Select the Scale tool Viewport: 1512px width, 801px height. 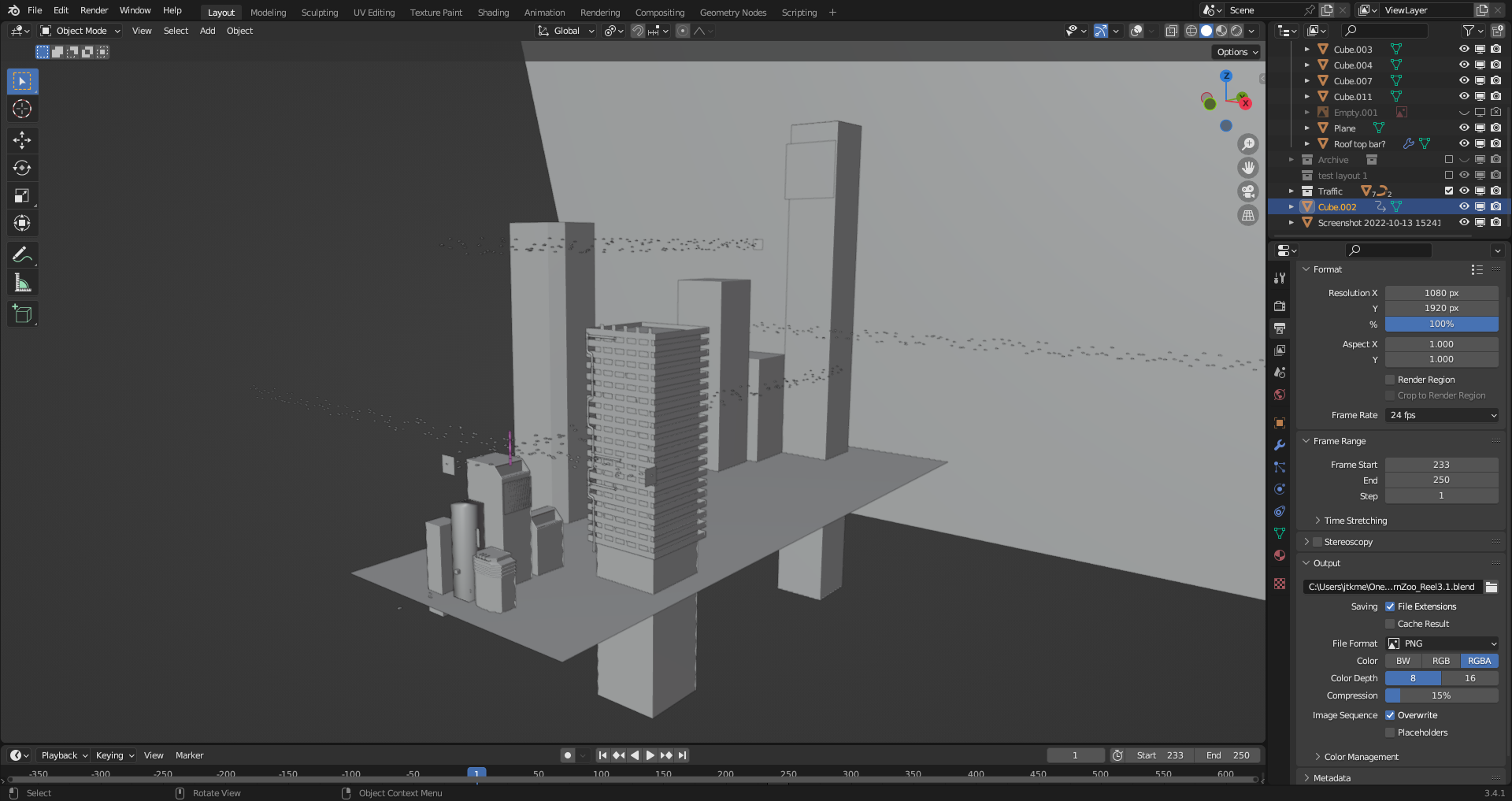[x=22, y=195]
